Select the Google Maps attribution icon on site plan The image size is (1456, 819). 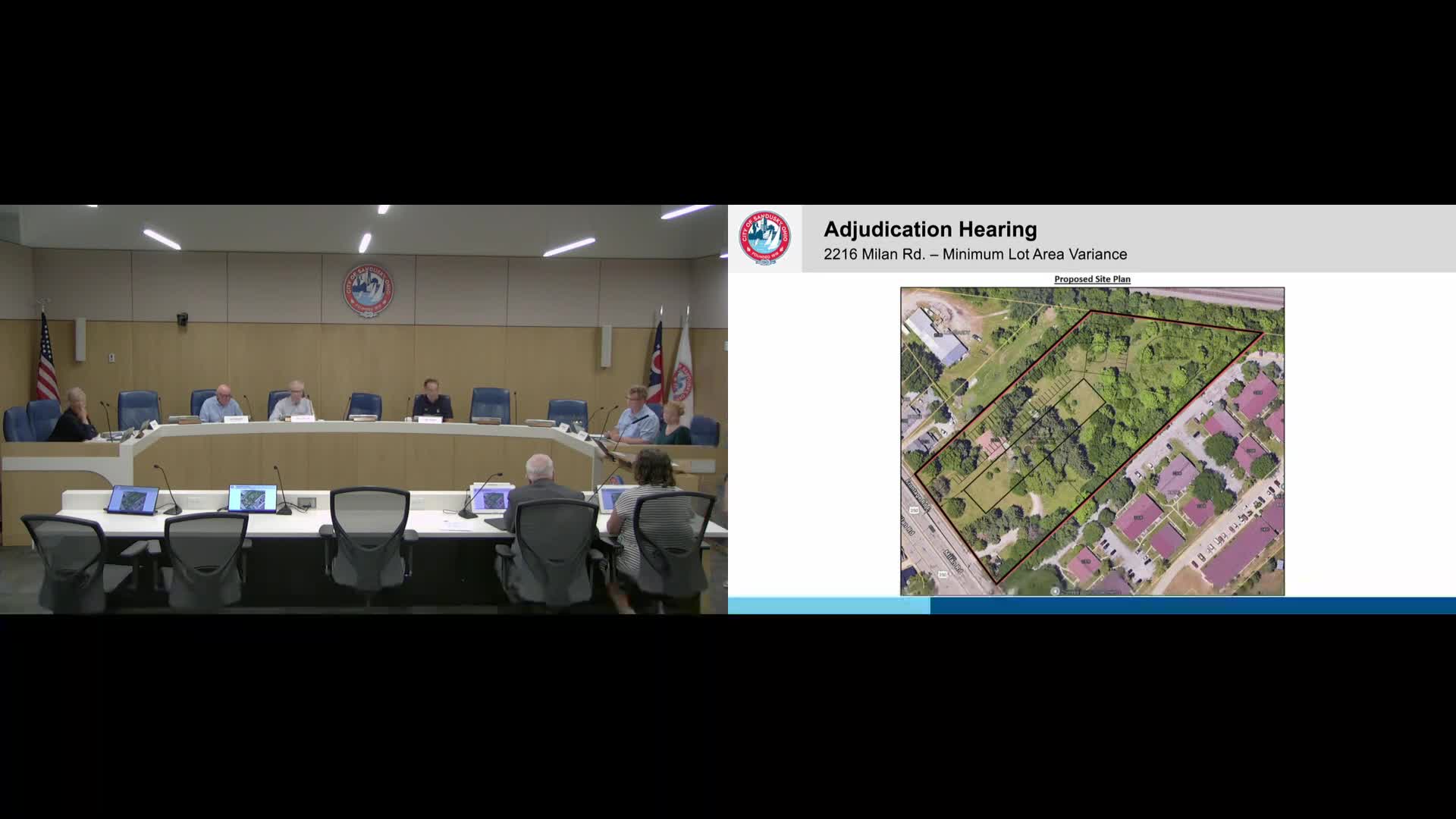pyautogui.click(x=1056, y=590)
